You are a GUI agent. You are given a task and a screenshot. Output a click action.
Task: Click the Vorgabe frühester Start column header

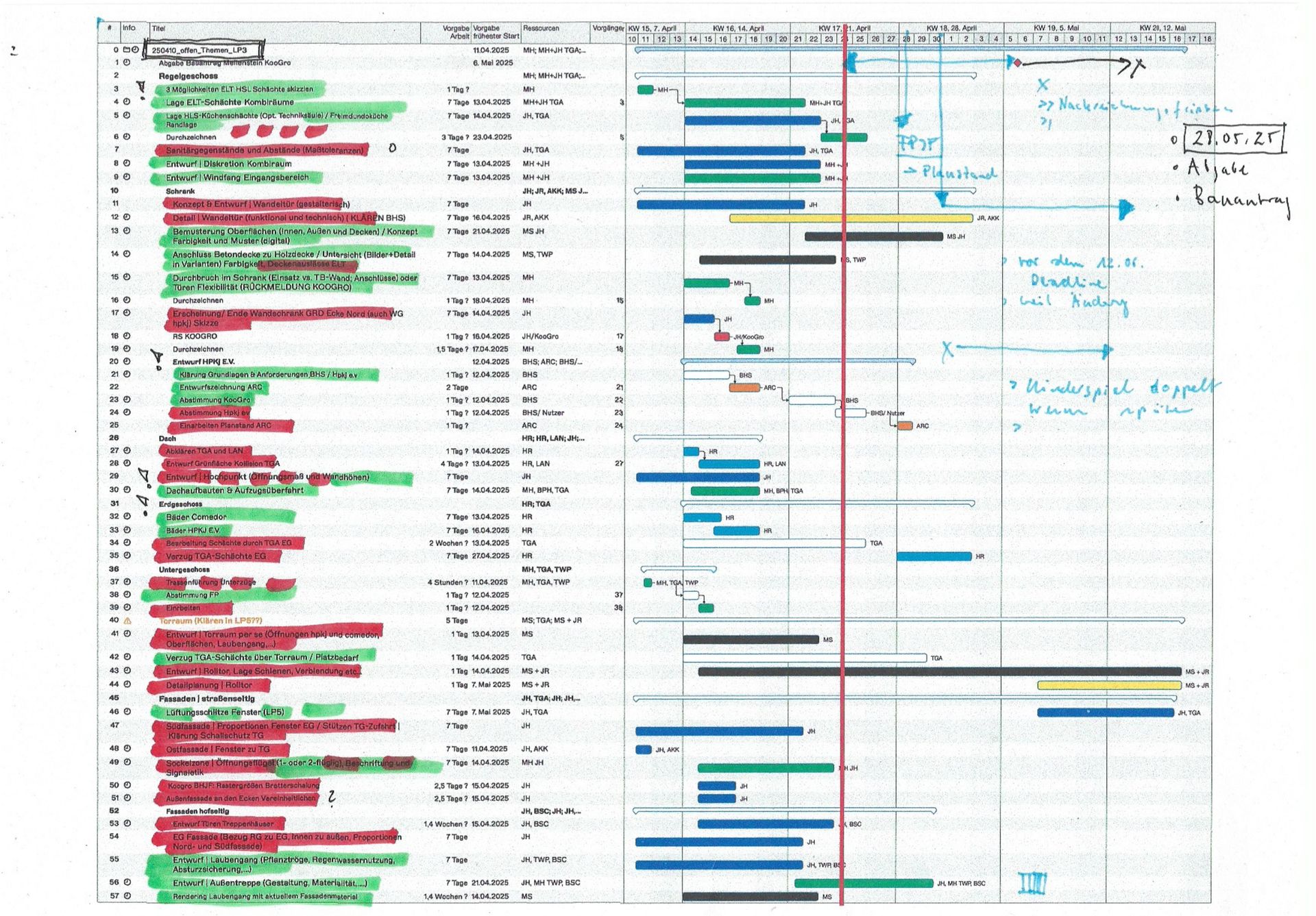(x=496, y=32)
